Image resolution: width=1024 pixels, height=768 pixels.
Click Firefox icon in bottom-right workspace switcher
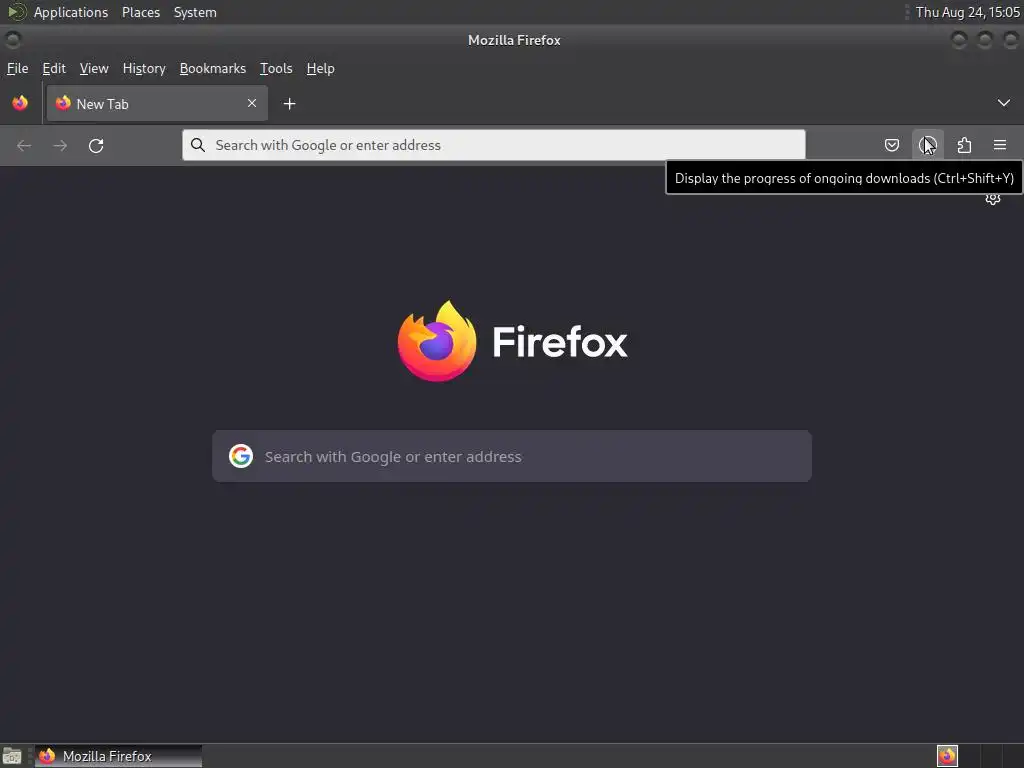pos(947,756)
